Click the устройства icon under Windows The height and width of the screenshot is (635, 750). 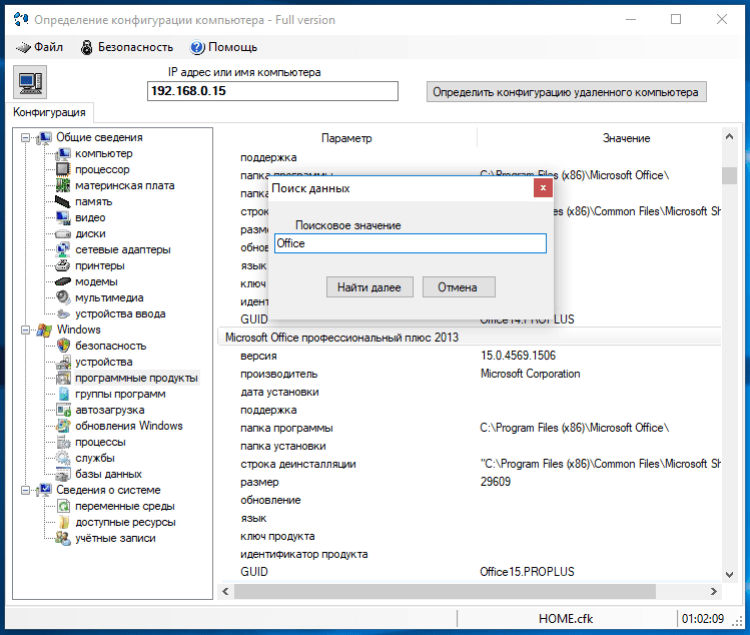[63, 362]
